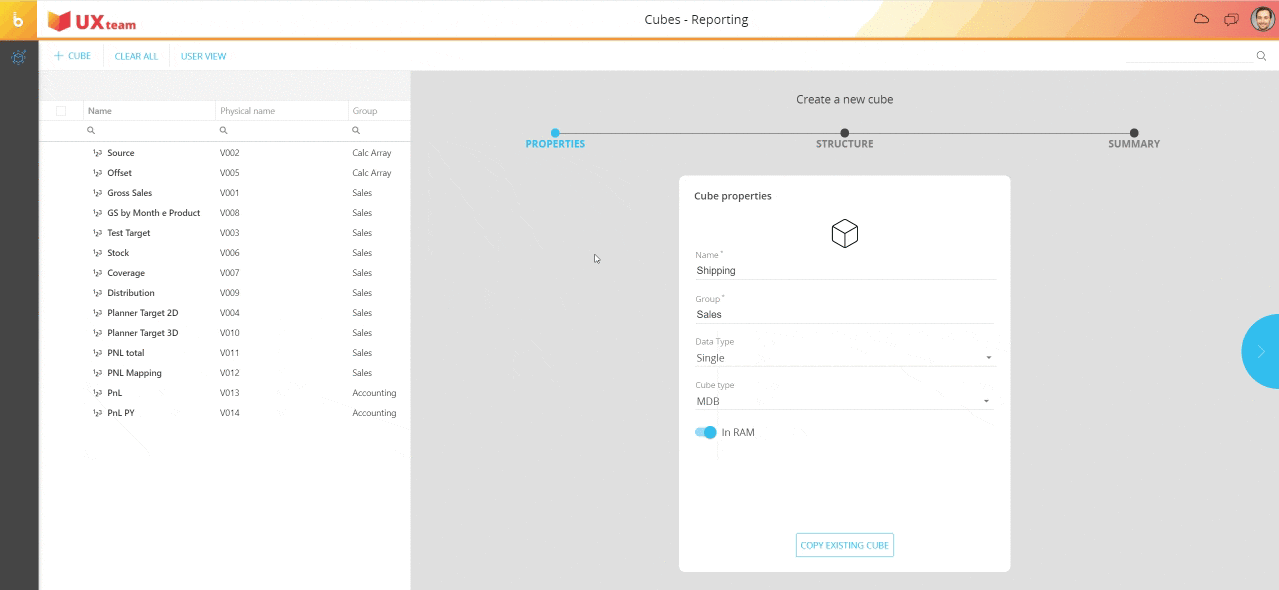The width and height of the screenshot is (1279, 590).
Task: Click the cloud icon in the header
Action: pos(1201,19)
